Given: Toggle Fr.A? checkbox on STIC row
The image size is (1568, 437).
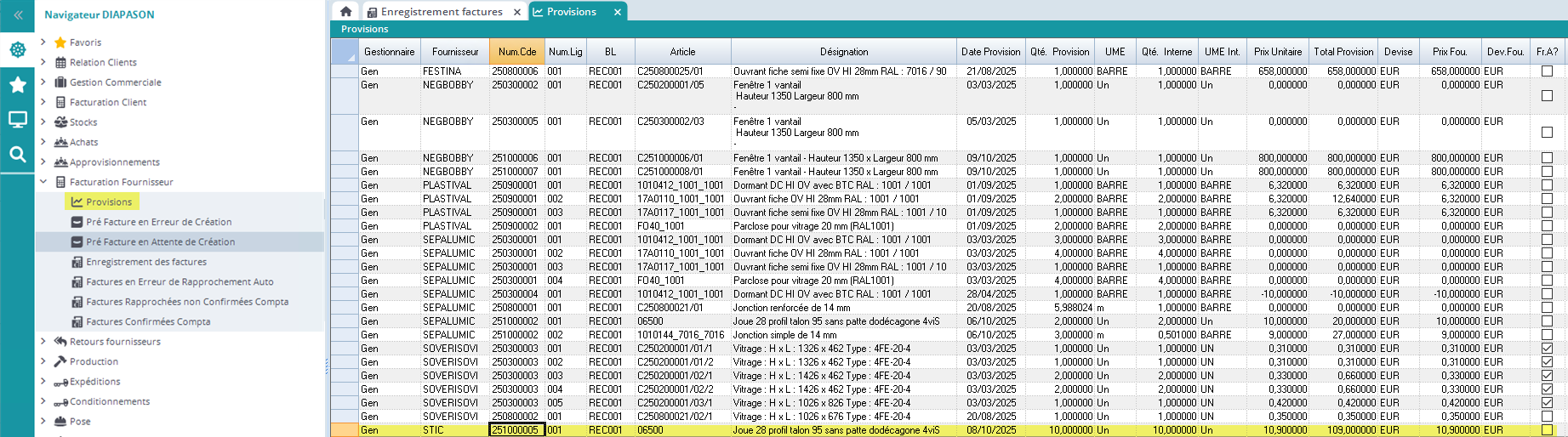Looking at the screenshot, I should tap(1547, 430).
